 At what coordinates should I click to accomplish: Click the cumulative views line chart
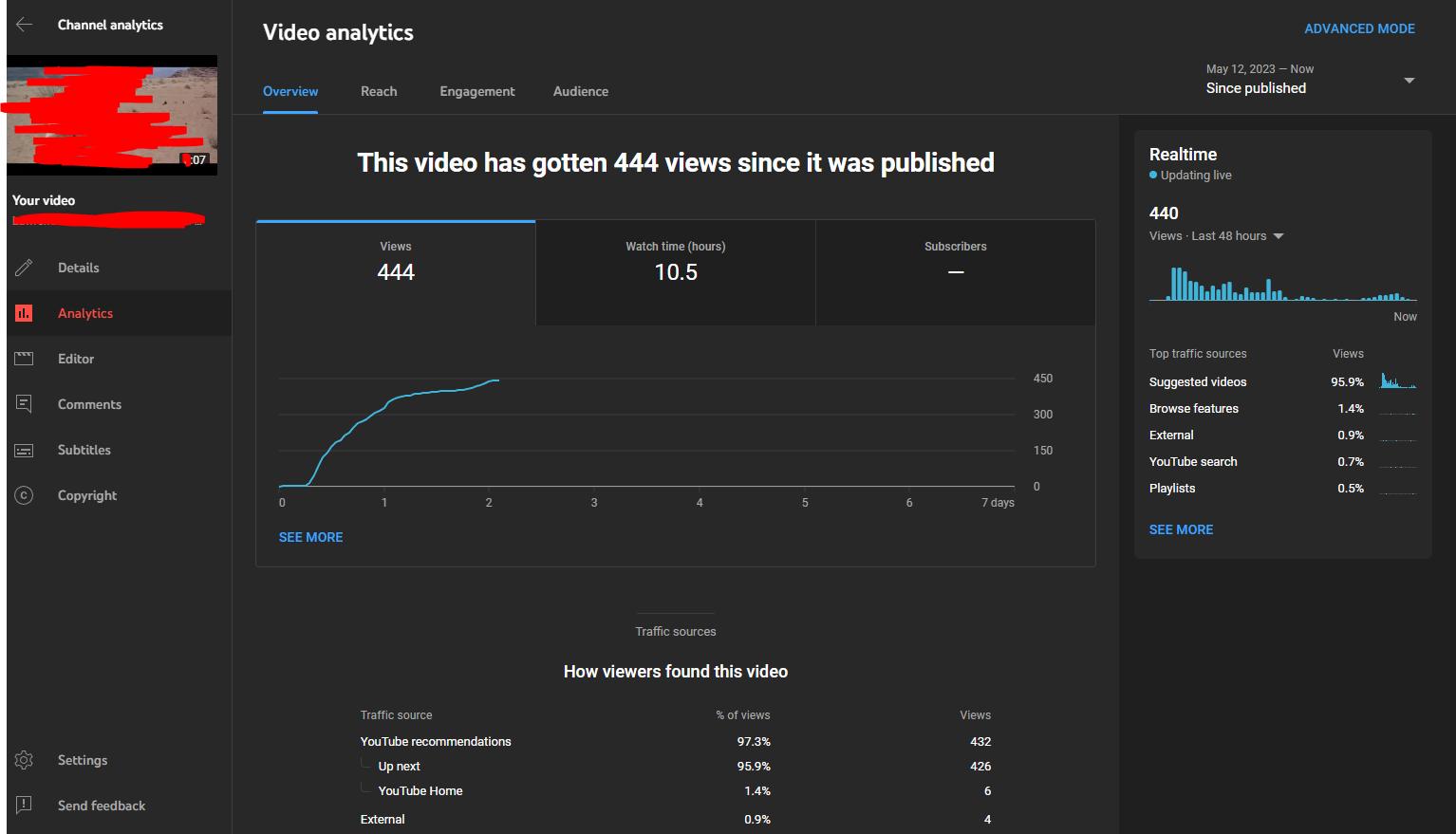coord(647,433)
